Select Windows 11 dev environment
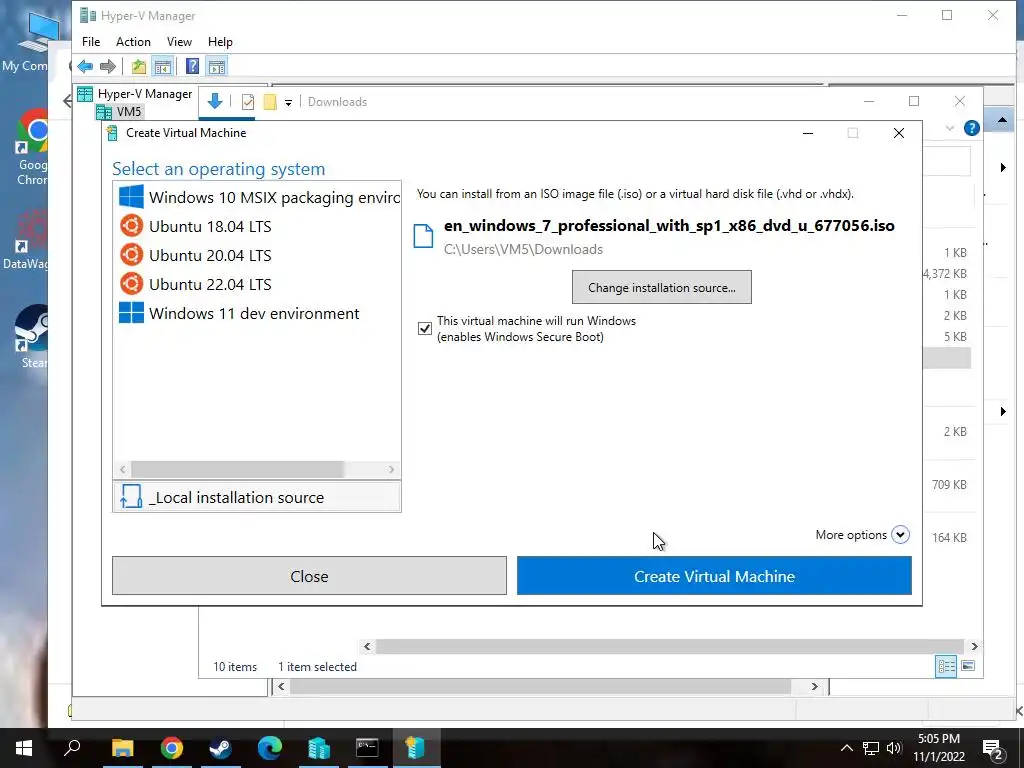 click(257, 313)
